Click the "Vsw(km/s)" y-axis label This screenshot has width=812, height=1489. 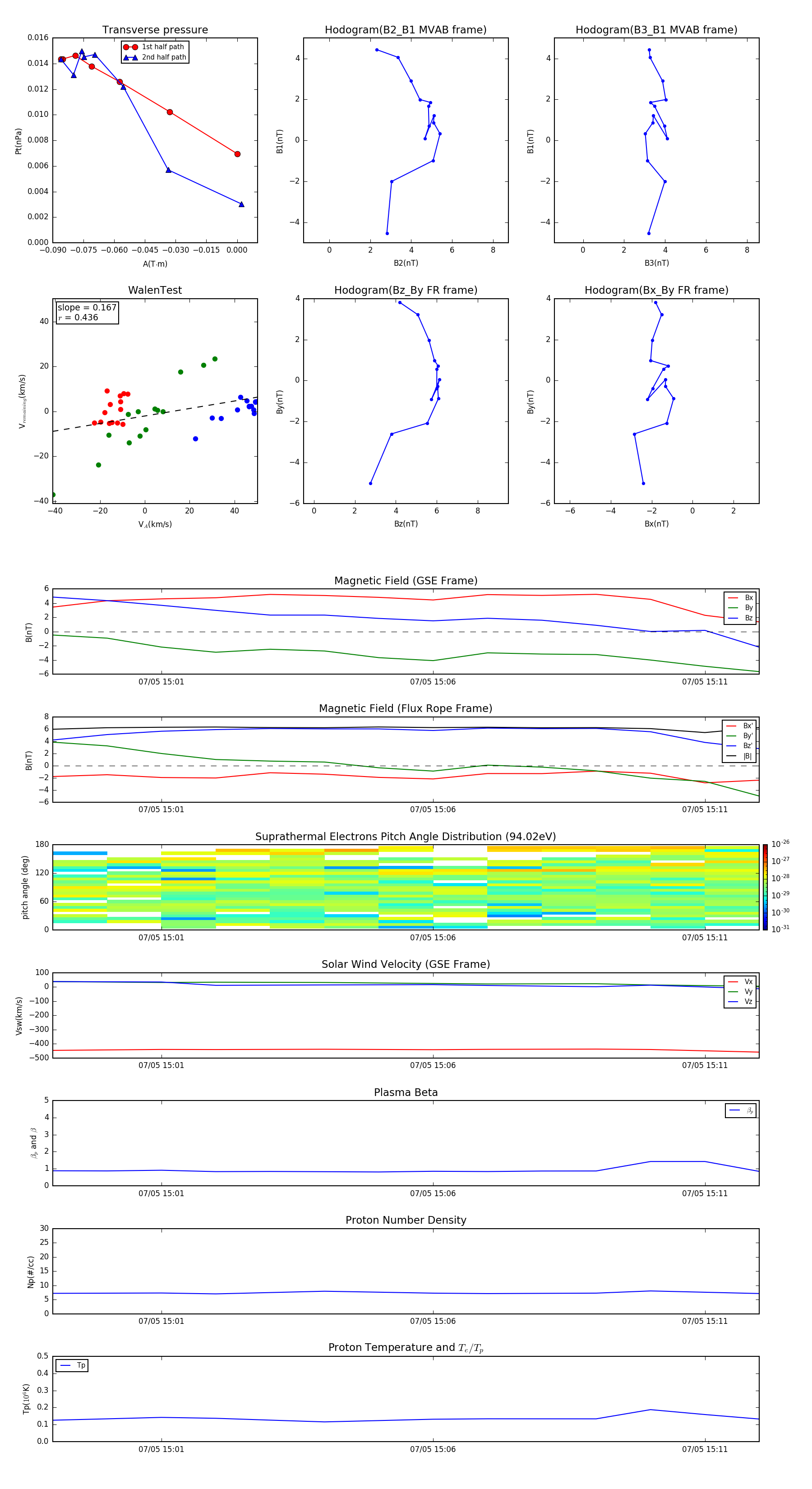[x=18, y=1015]
